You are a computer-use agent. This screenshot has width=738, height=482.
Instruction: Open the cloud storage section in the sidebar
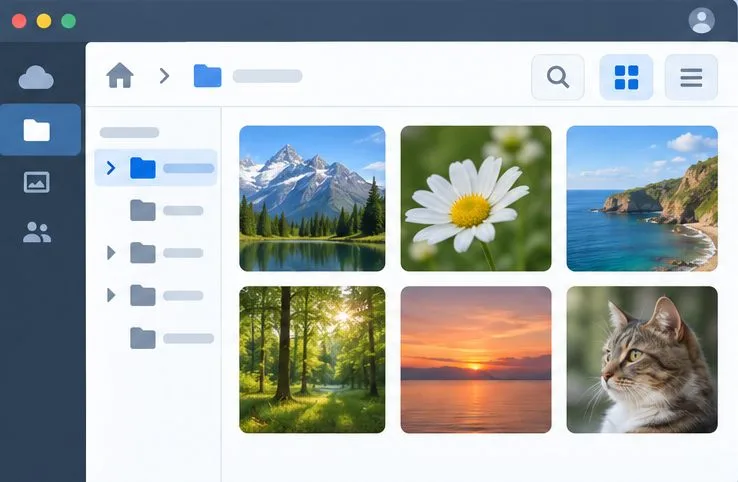[x=36, y=78]
